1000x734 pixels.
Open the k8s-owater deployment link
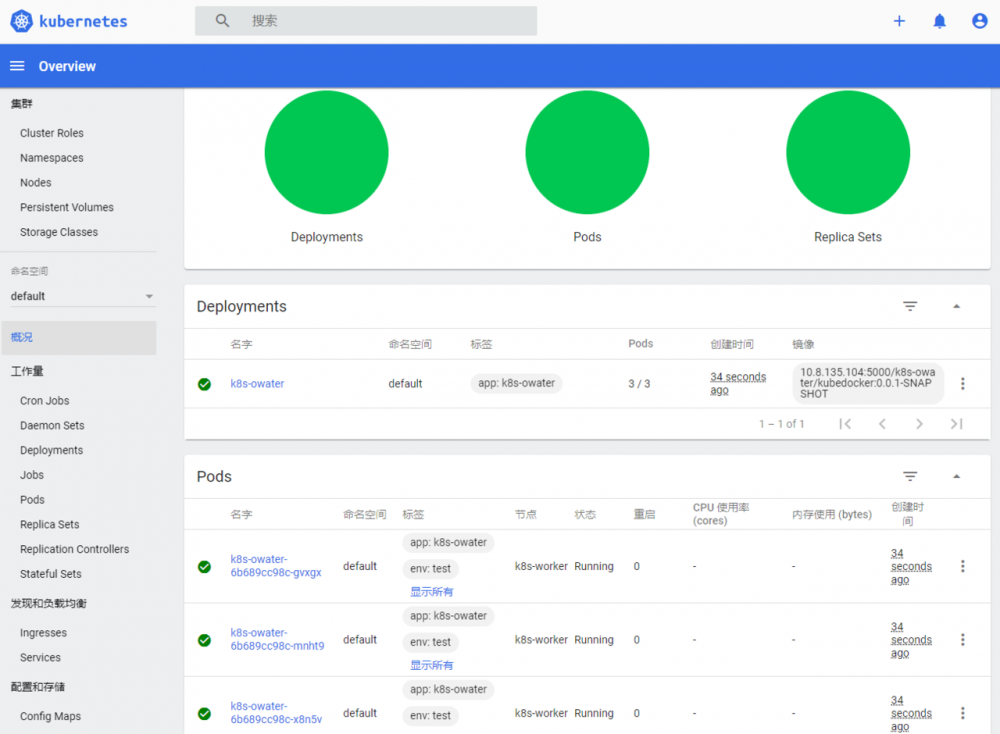click(257, 383)
